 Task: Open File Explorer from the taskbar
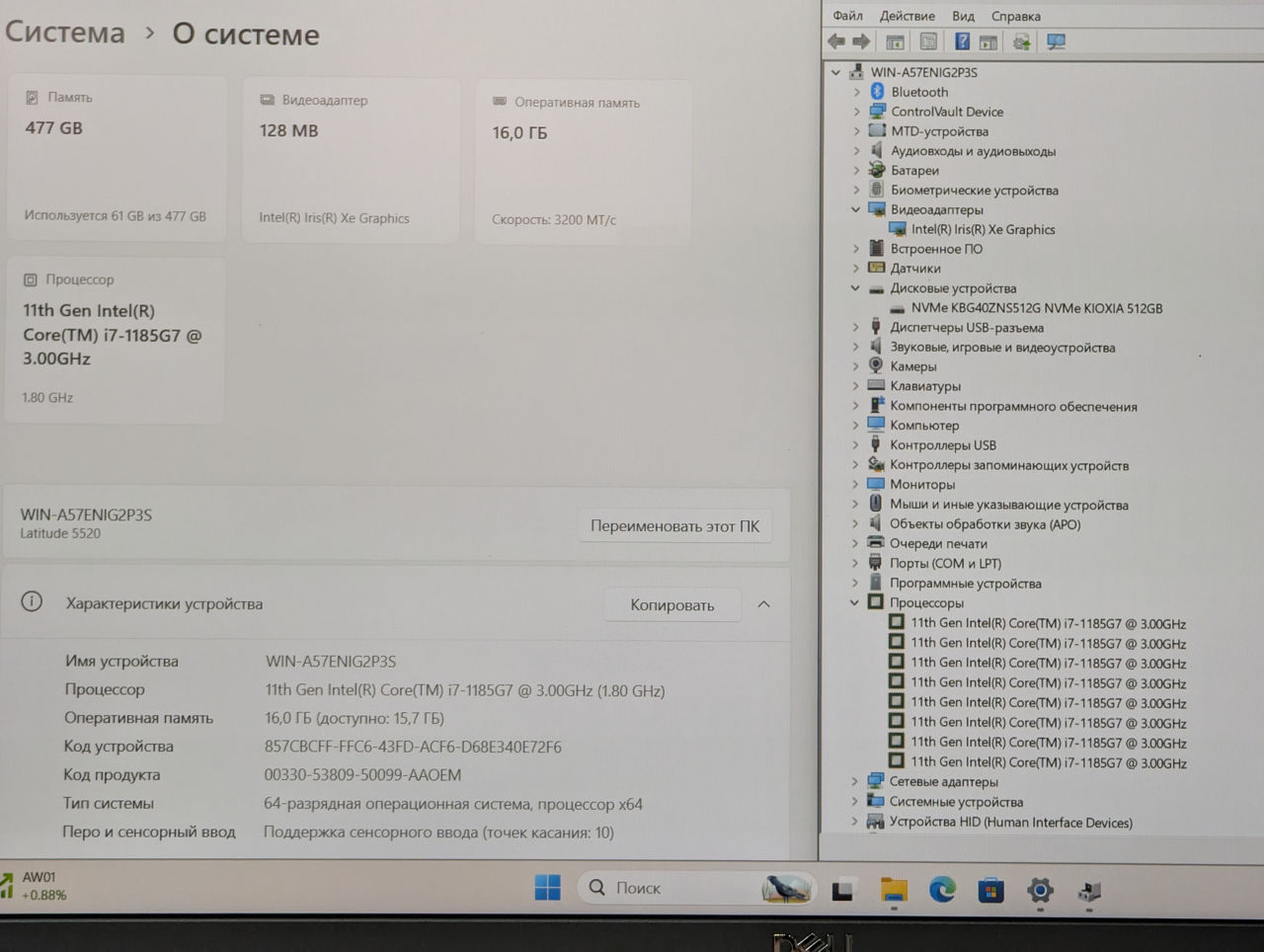tap(893, 890)
